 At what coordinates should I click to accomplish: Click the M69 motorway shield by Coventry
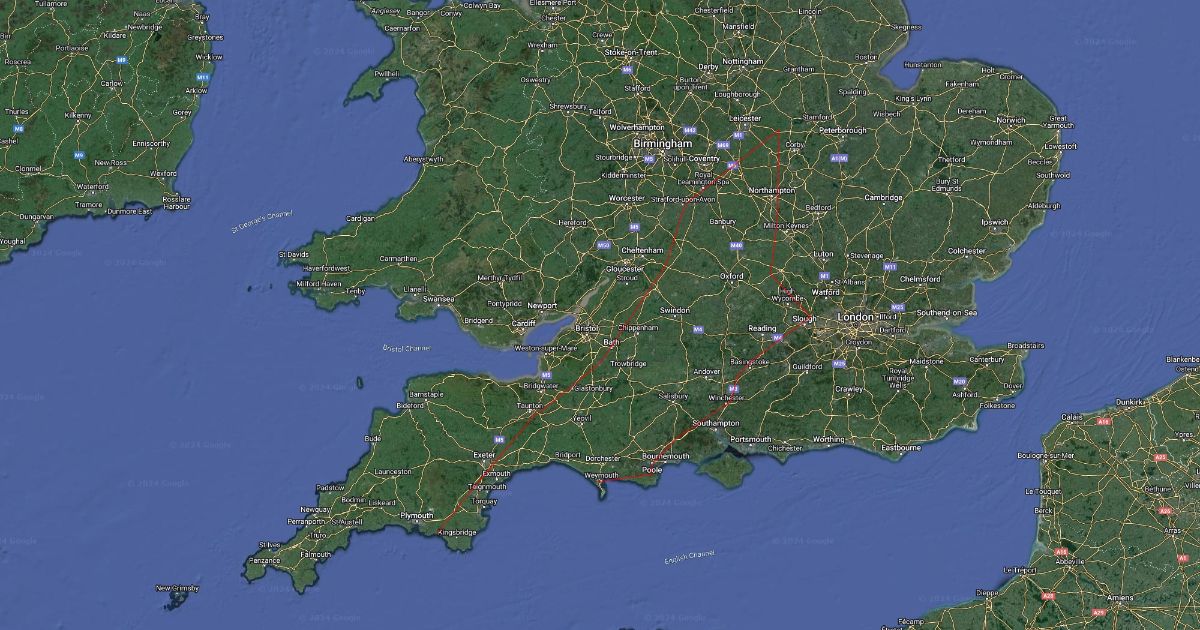point(722,145)
